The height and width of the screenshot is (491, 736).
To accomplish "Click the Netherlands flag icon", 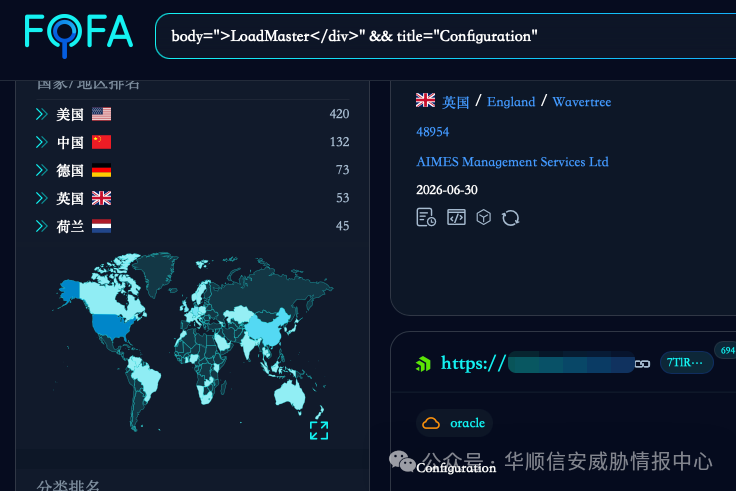I will tap(101, 226).
